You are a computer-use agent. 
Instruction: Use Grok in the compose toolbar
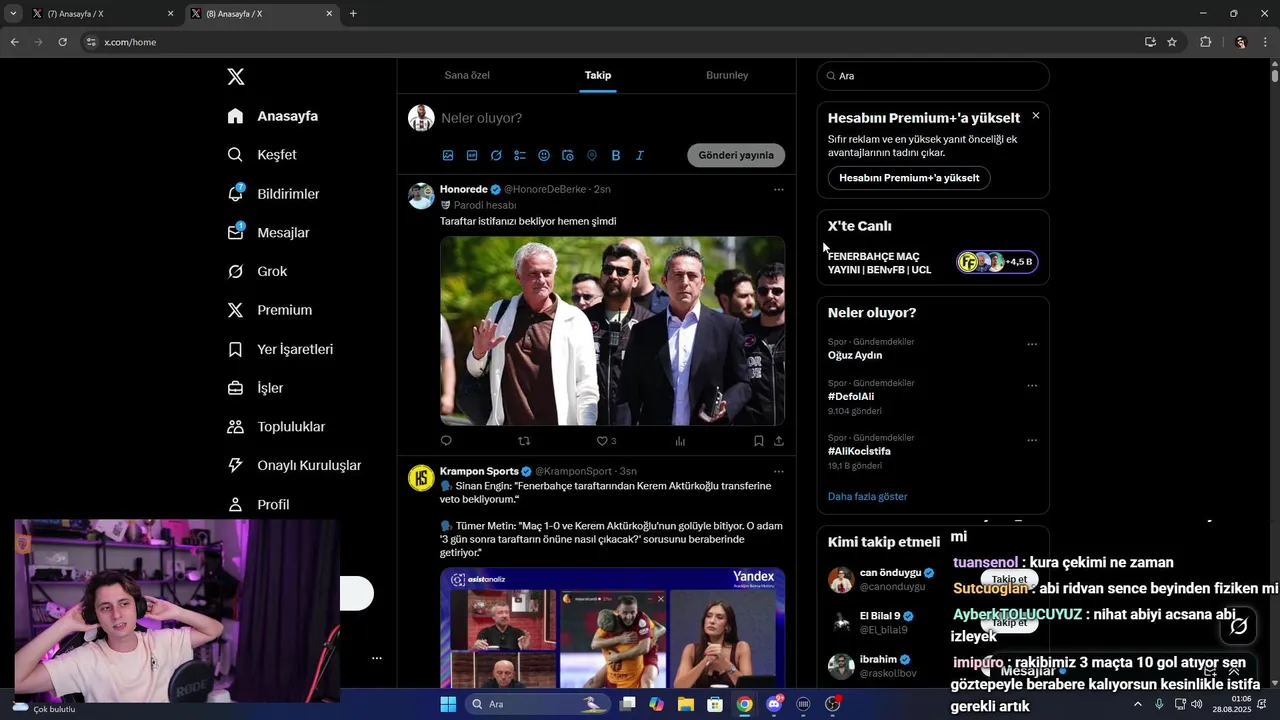[496, 155]
